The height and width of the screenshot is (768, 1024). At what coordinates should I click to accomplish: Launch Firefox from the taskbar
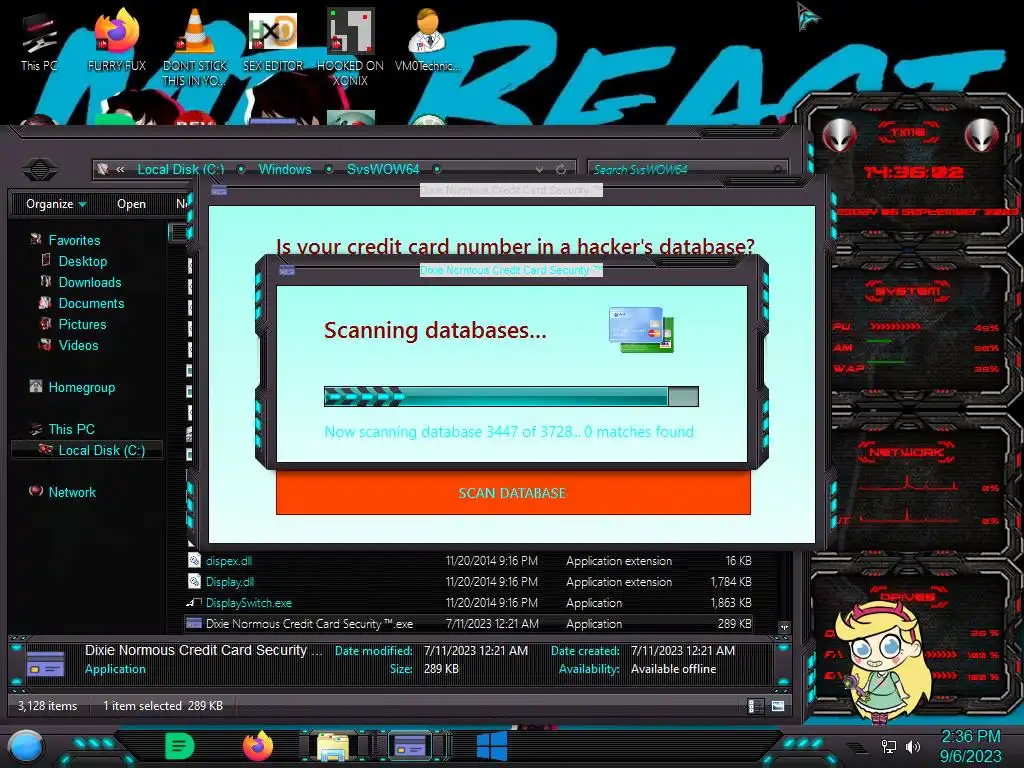pos(258,746)
